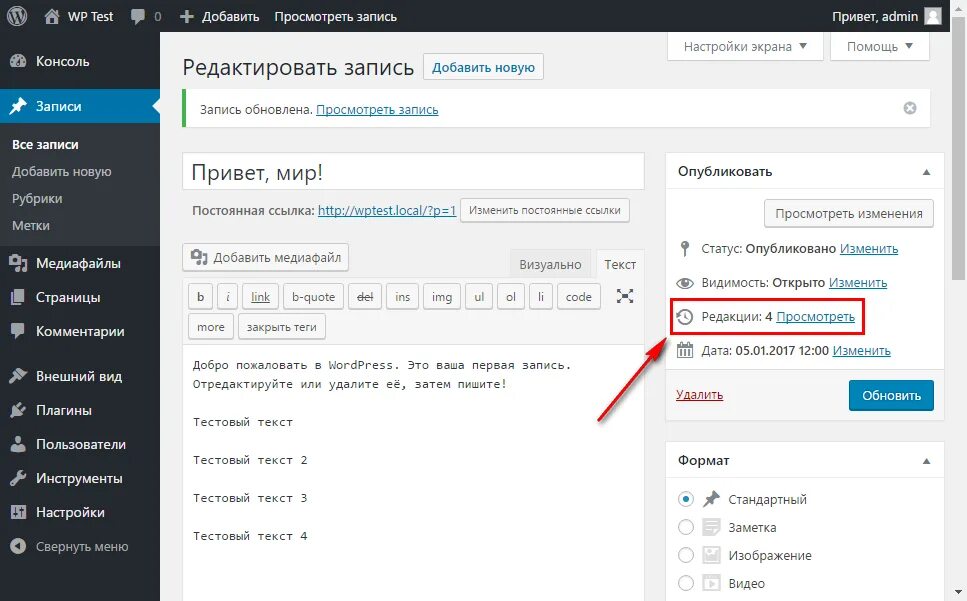Click Просмотреть изменения button

pos(849,213)
